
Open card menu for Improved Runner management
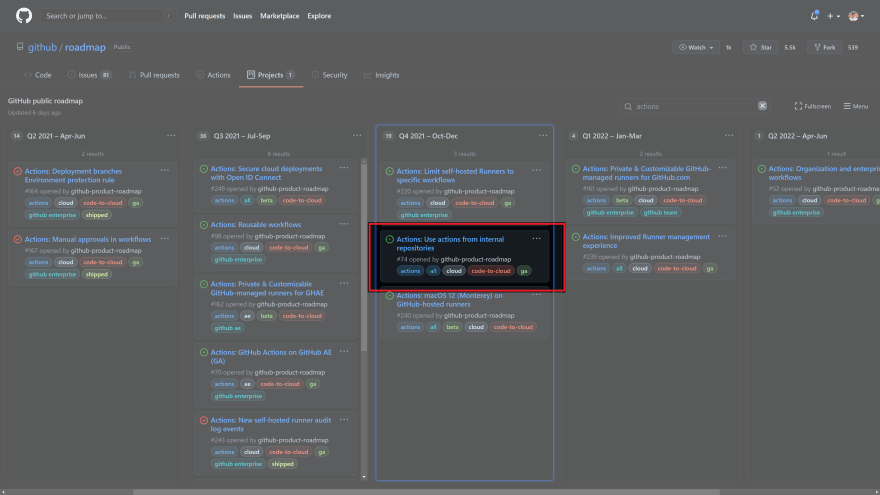click(x=722, y=236)
